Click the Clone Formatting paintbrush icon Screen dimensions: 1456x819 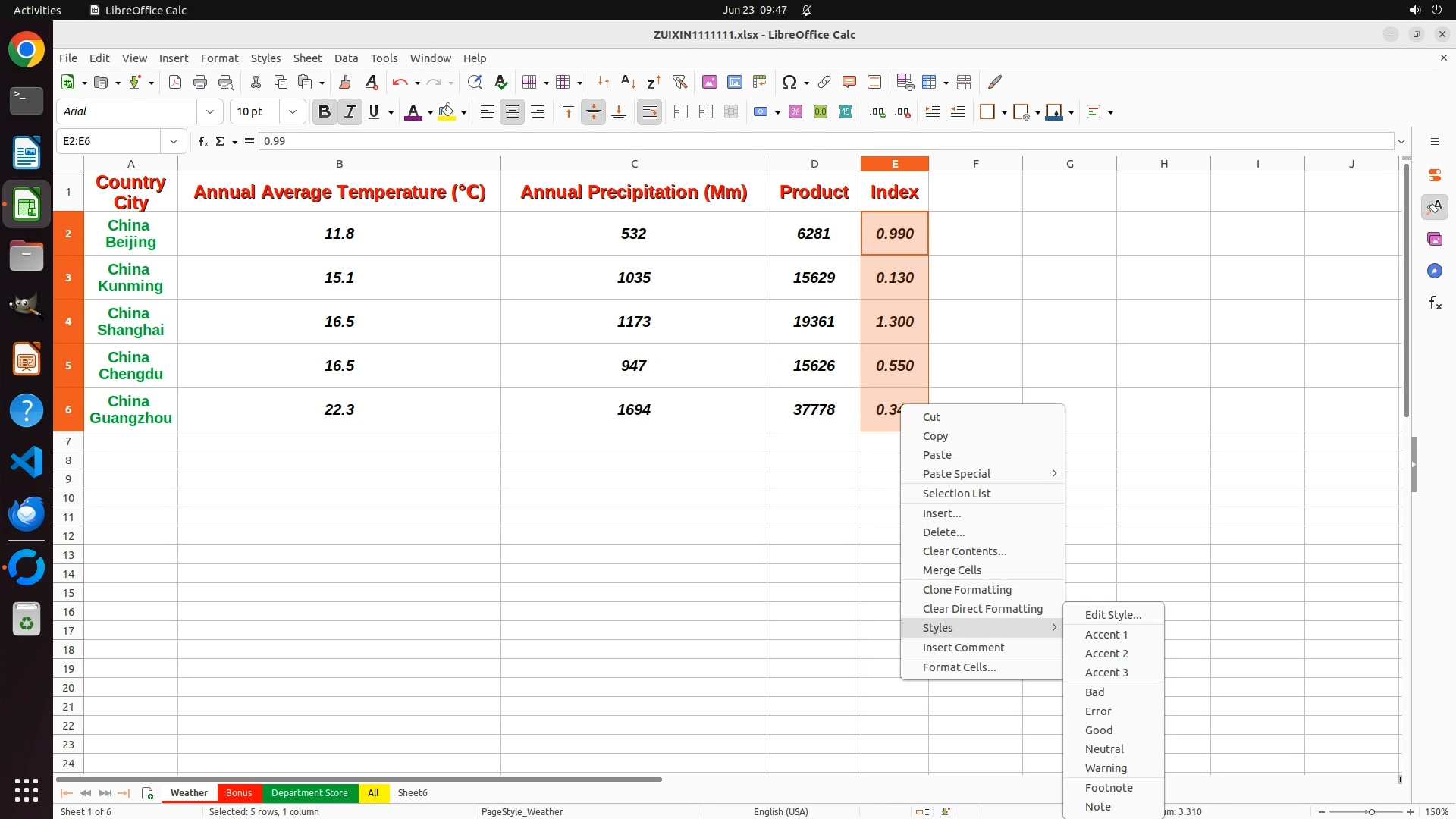345,82
